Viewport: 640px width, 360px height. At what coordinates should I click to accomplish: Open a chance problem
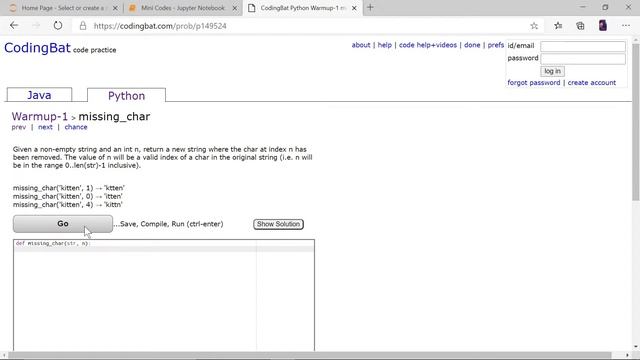[x=76, y=127]
